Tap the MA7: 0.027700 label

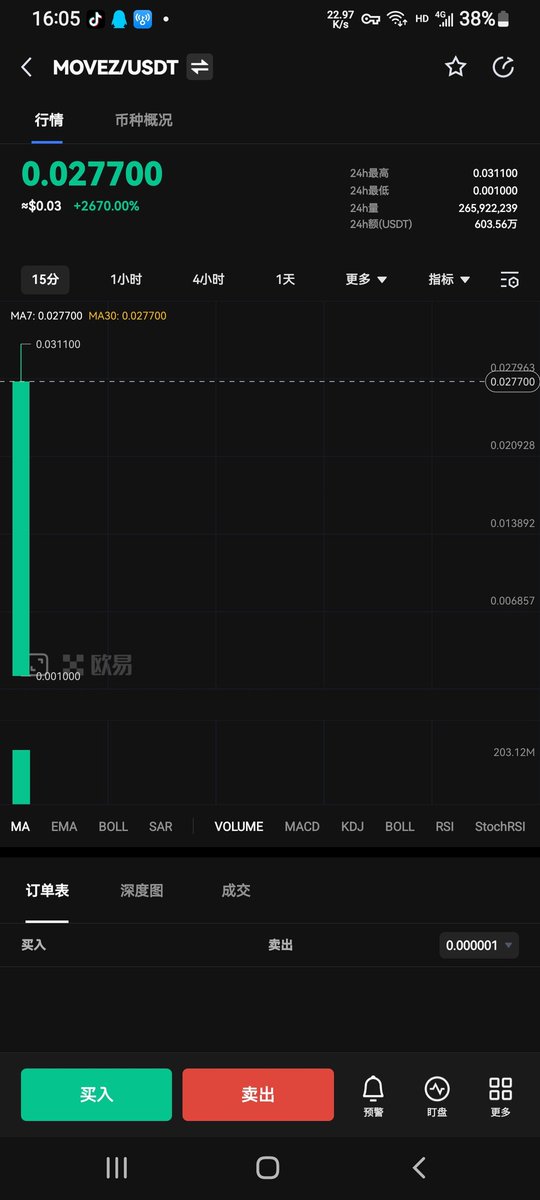[46, 316]
